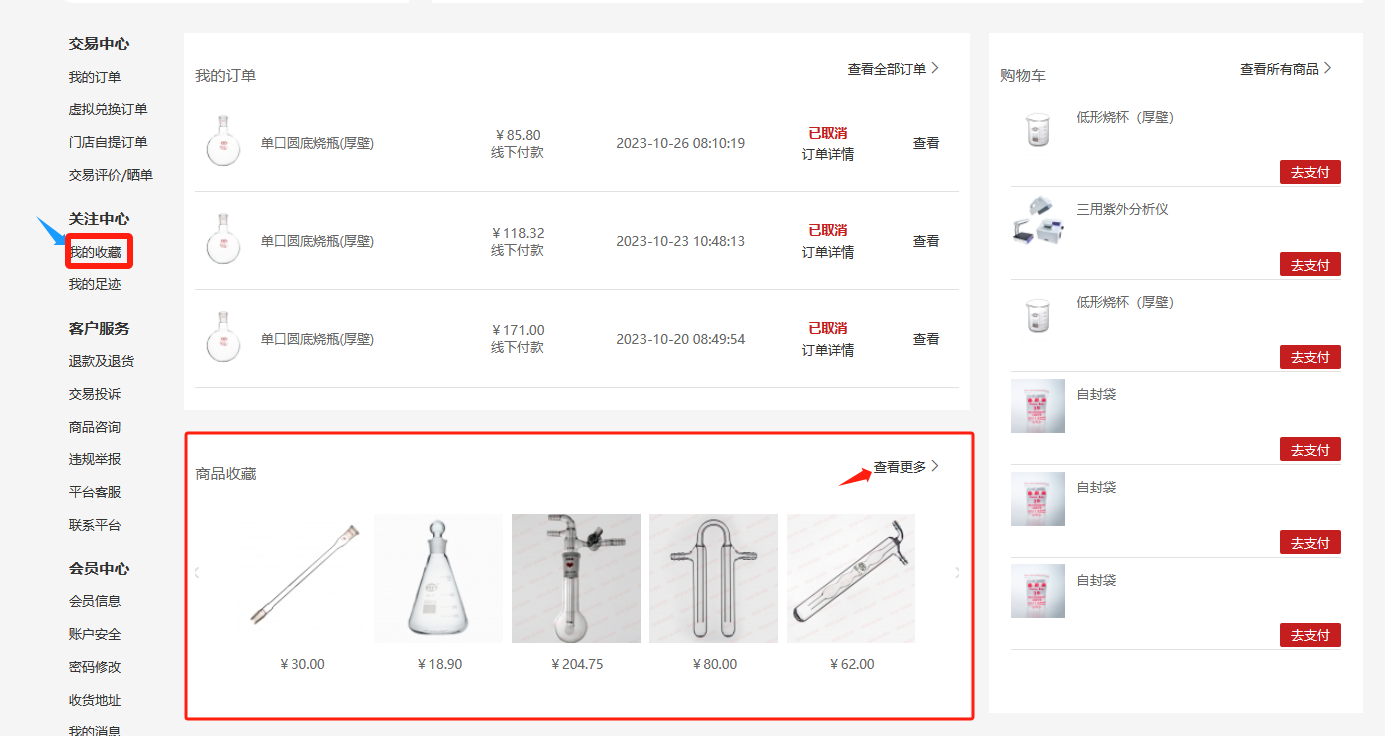This screenshot has width=1385, height=736.
Task: Click 去支付 for 三用紫外分析仪
Action: click(1310, 265)
